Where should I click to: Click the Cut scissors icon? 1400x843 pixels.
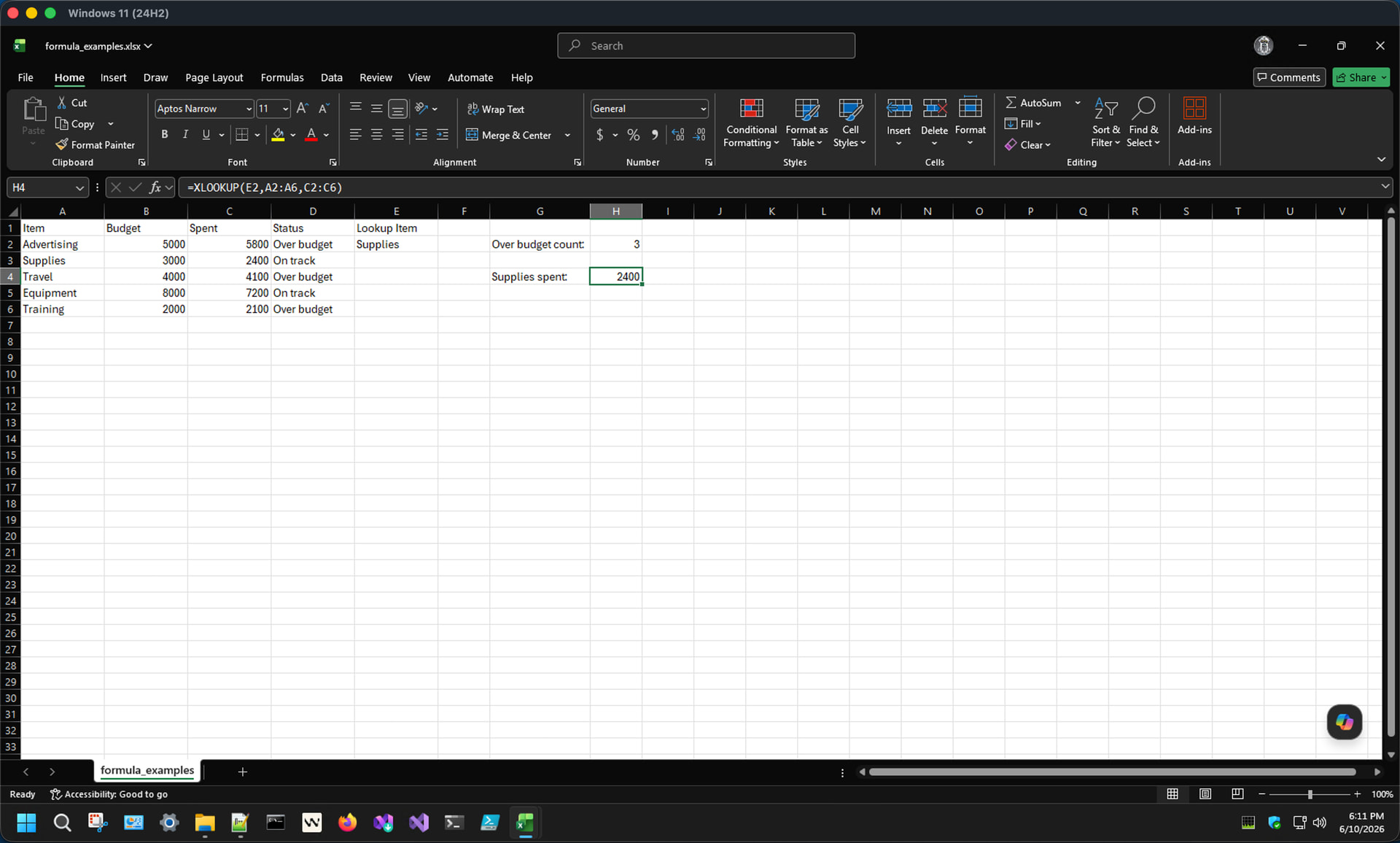coord(62,103)
